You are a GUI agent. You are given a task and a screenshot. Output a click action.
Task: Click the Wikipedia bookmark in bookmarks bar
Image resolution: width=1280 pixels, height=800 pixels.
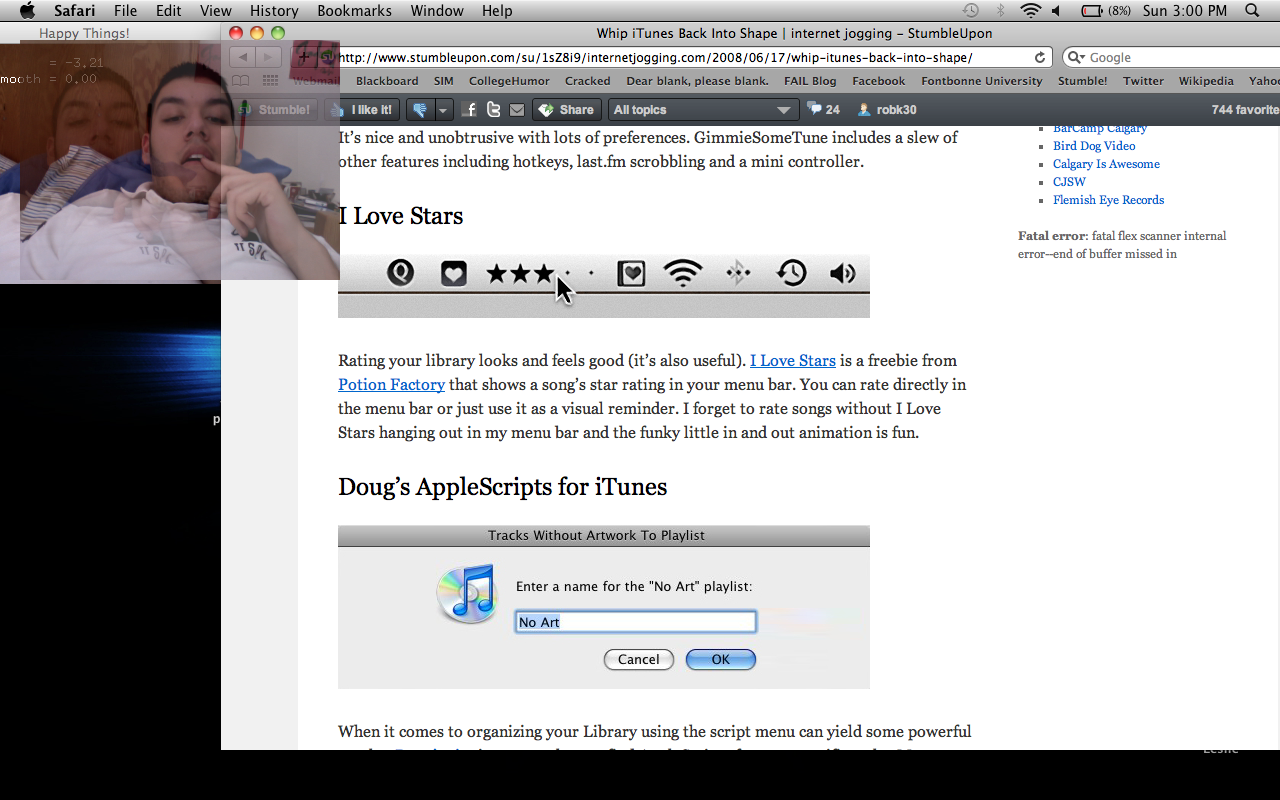coord(1205,81)
